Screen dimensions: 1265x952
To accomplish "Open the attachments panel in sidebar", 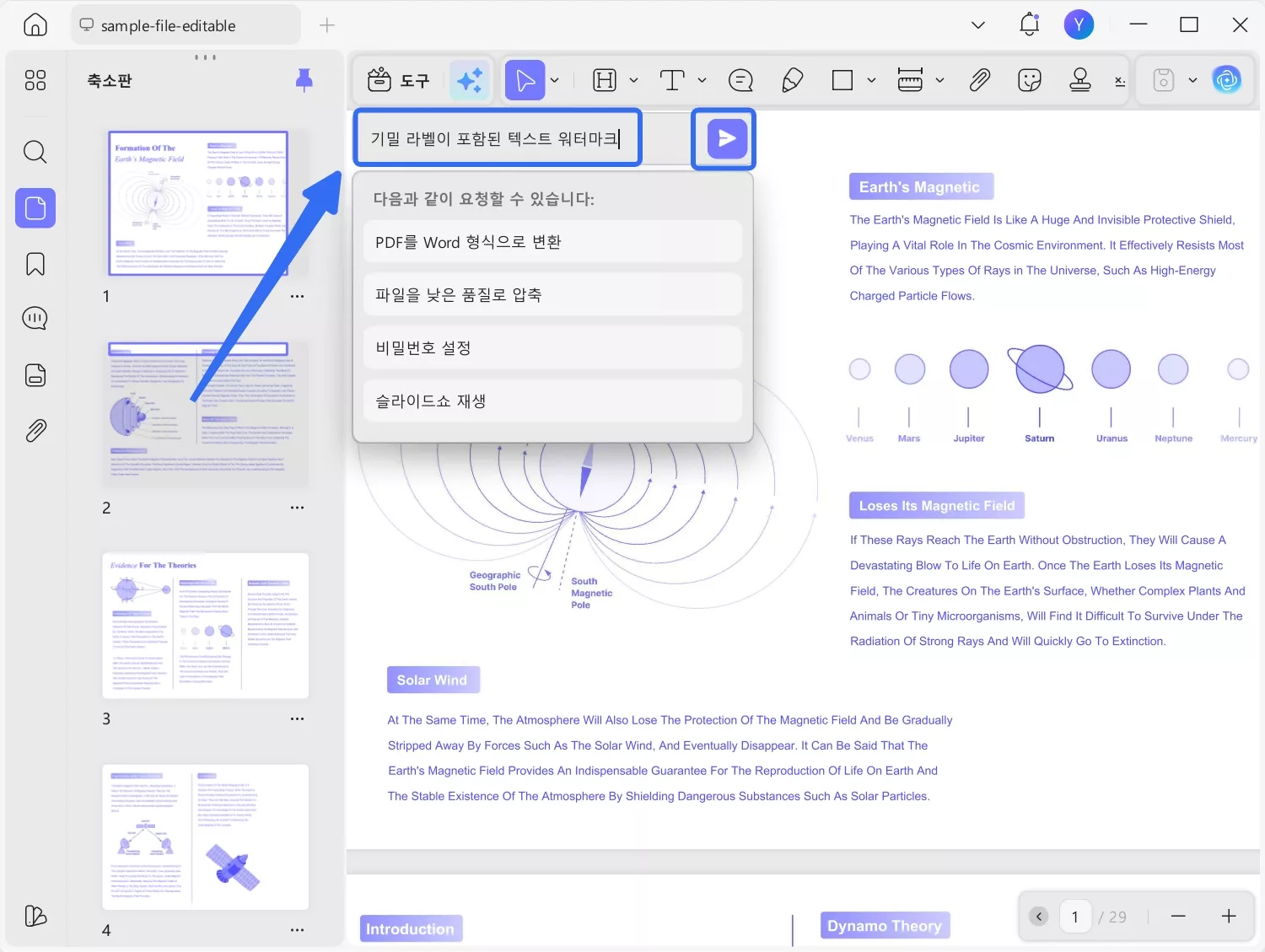I will [35, 431].
